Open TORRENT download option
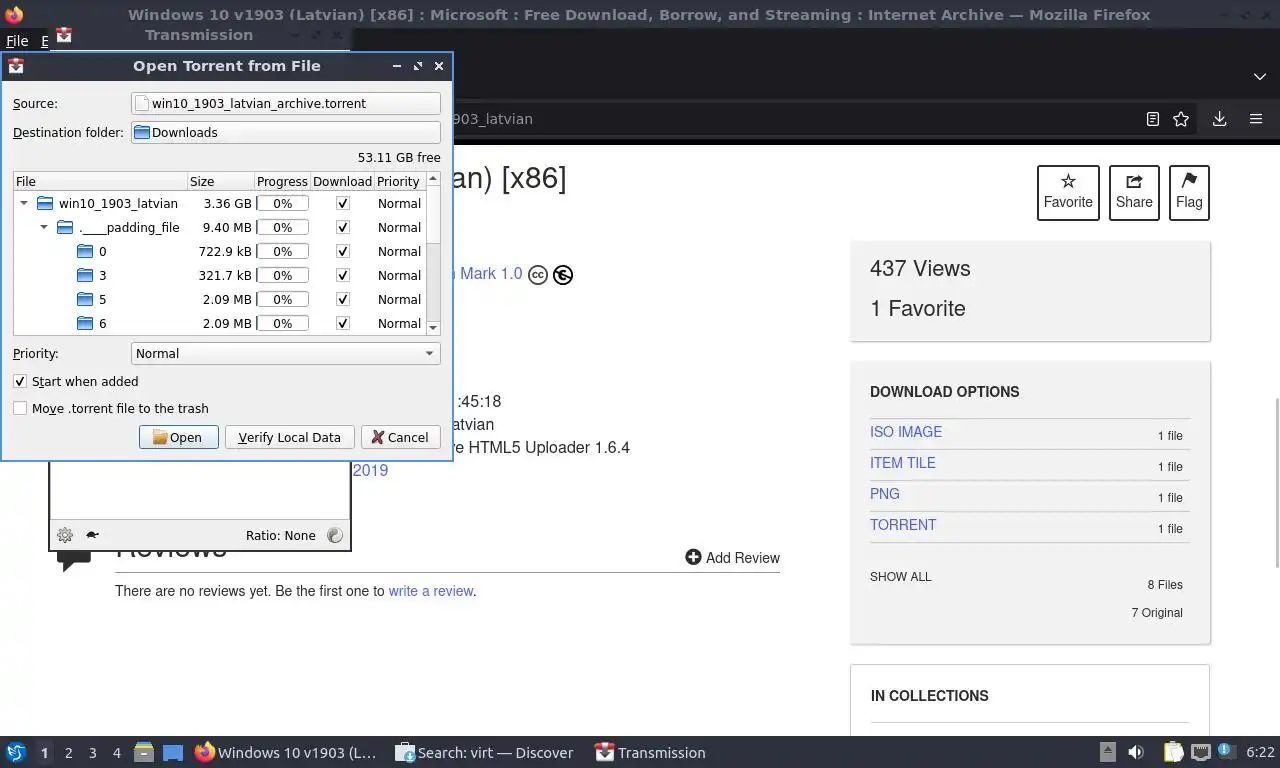1280x768 pixels. pos(903,525)
